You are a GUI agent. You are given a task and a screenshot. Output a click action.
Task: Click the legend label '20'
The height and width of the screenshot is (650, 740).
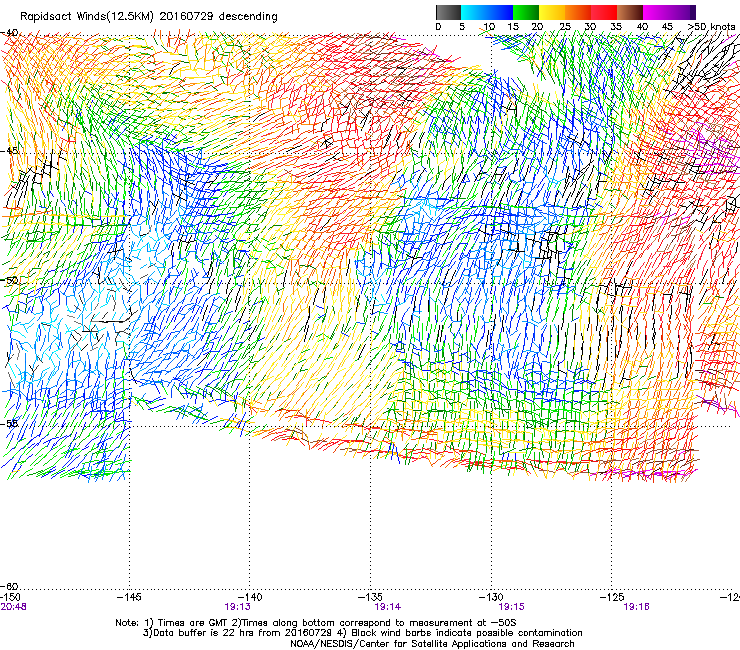[x=537, y=27]
